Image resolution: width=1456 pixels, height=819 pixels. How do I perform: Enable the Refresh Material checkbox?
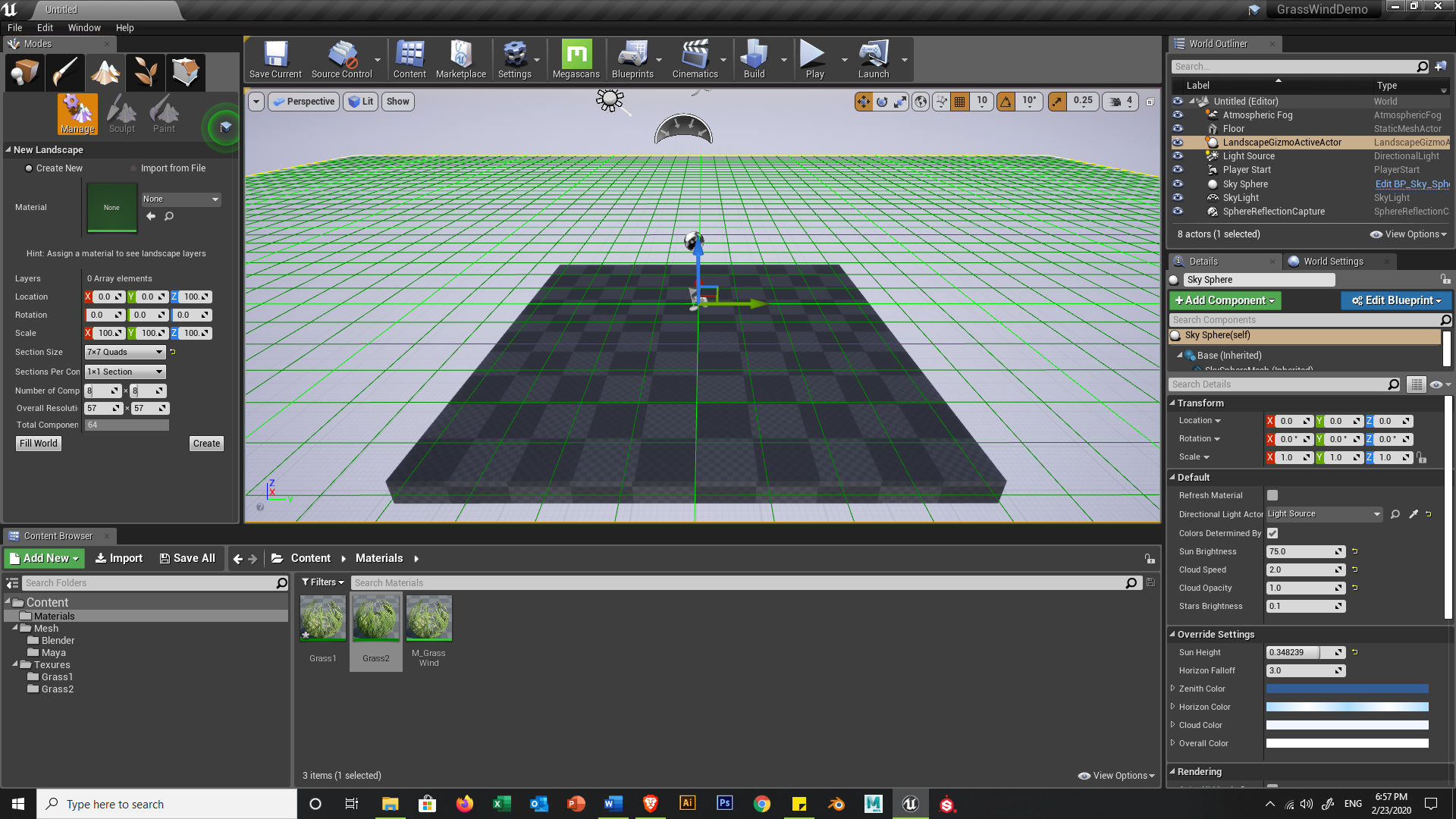1272,495
